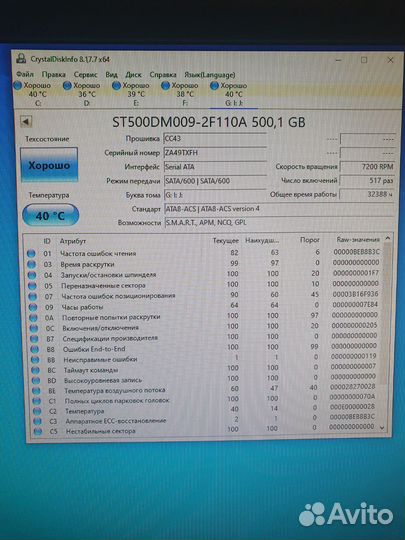405x540 pixels.
Task: Open the Справка menu
Action: pos(163,74)
